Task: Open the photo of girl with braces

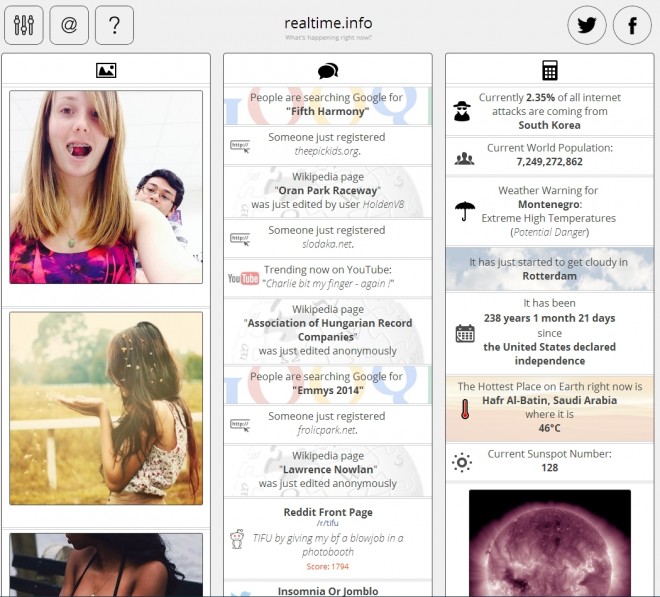Action: (x=106, y=187)
